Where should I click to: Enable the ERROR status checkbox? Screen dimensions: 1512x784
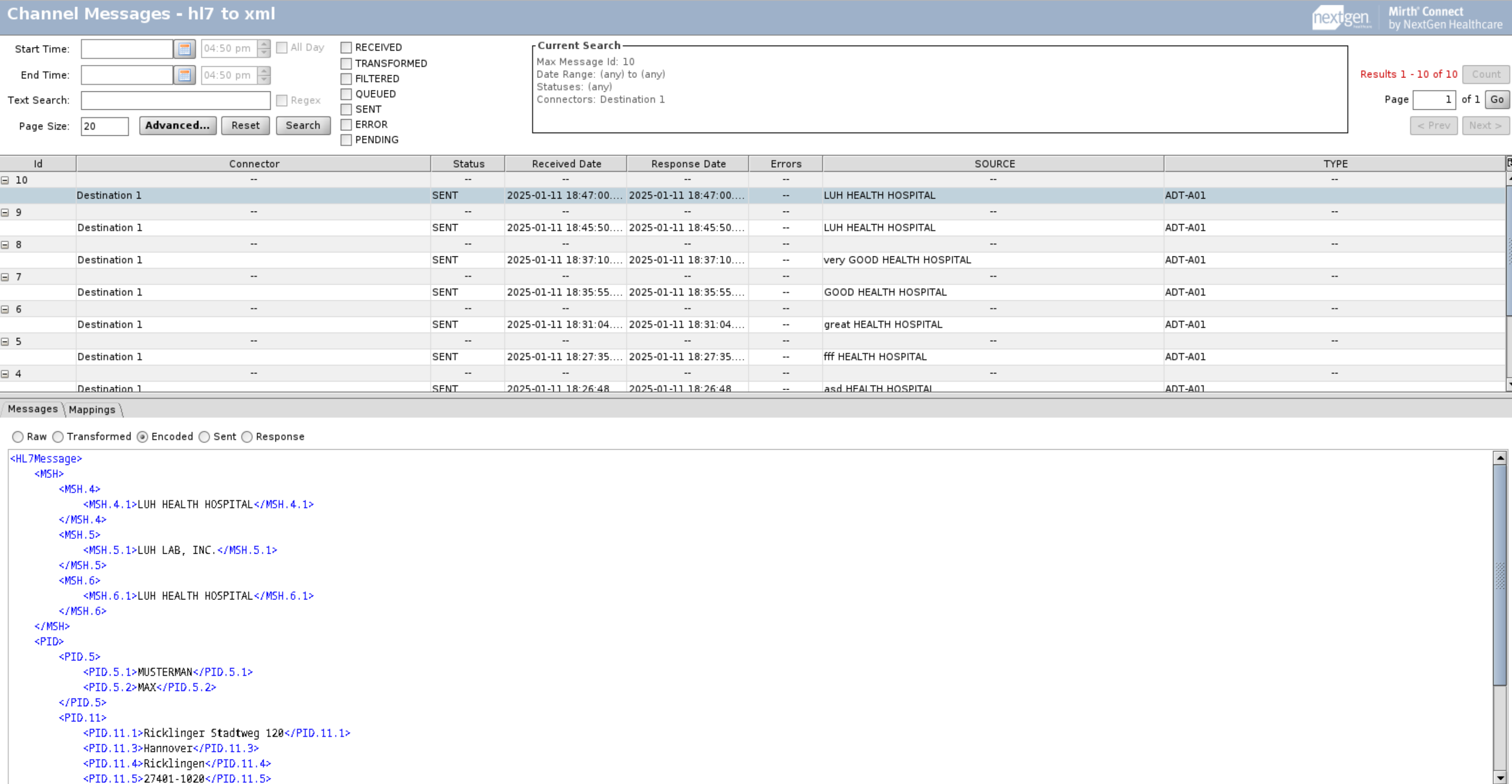(x=346, y=124)
